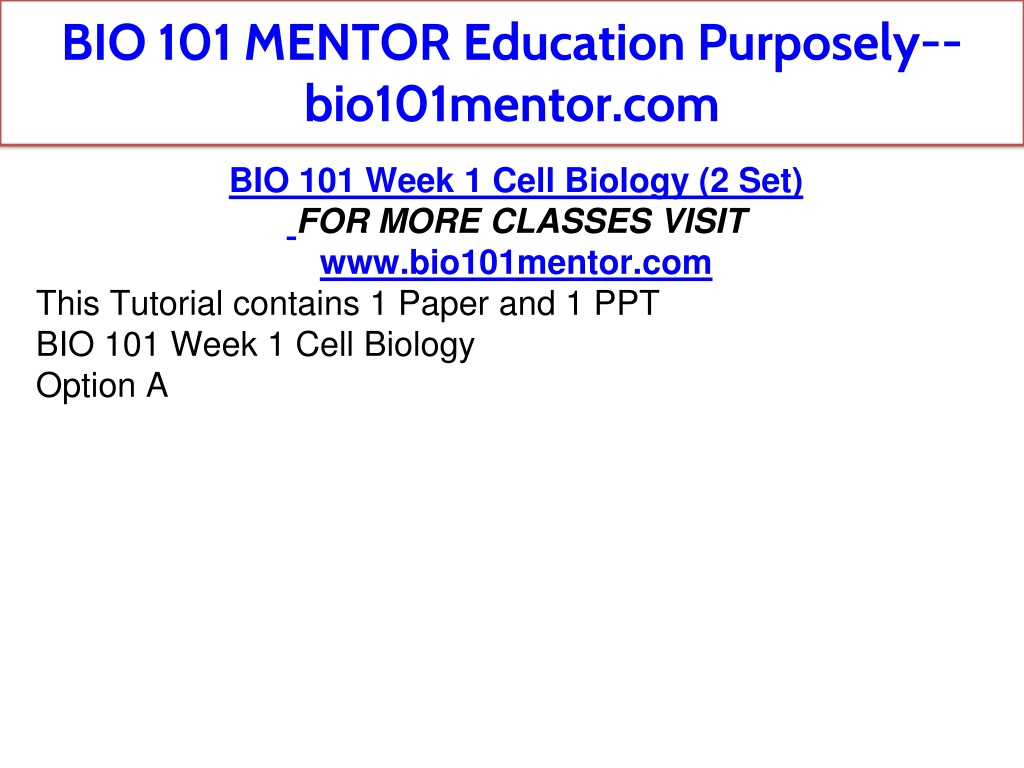The width and height of the screenshot is (1024, 768).
Task: Click the word 'Purposely--' in the title
Action: click(x=829, y=44)
